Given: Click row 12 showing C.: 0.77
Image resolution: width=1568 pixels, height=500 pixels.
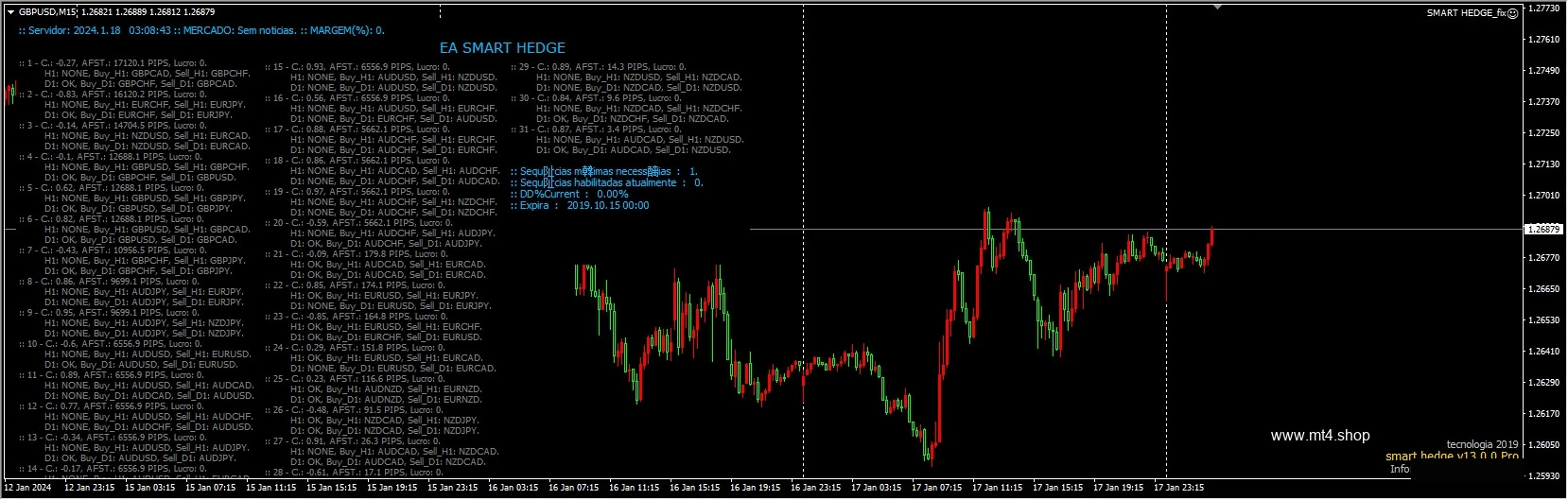Looking at the screenshot, I should tap(113, 406).
